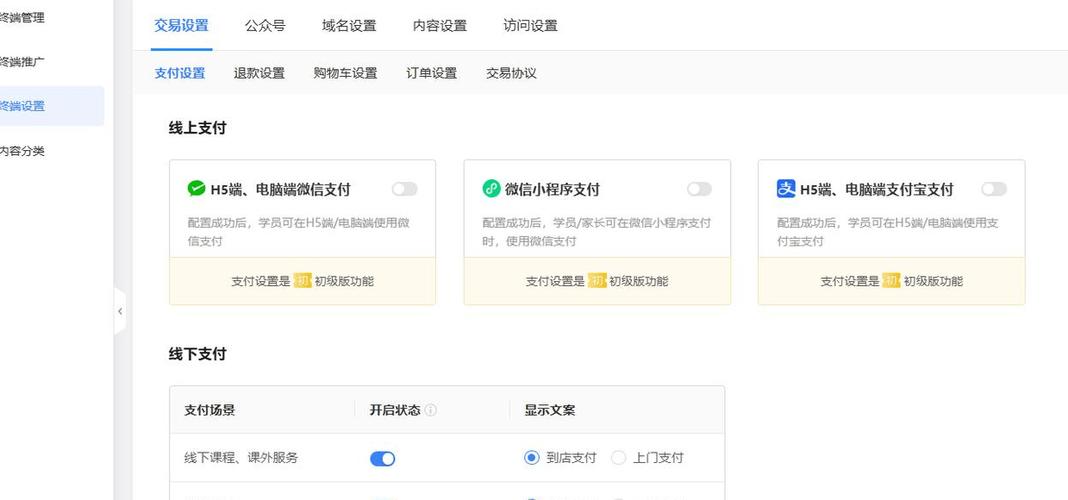Click 交易协议 sub-tab link

(511, 73)
